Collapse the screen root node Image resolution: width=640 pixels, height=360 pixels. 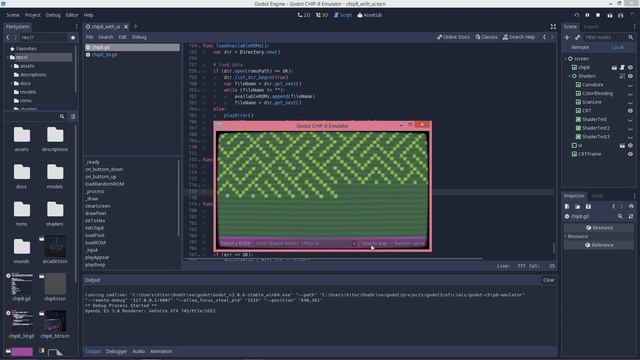click(566, 59)
